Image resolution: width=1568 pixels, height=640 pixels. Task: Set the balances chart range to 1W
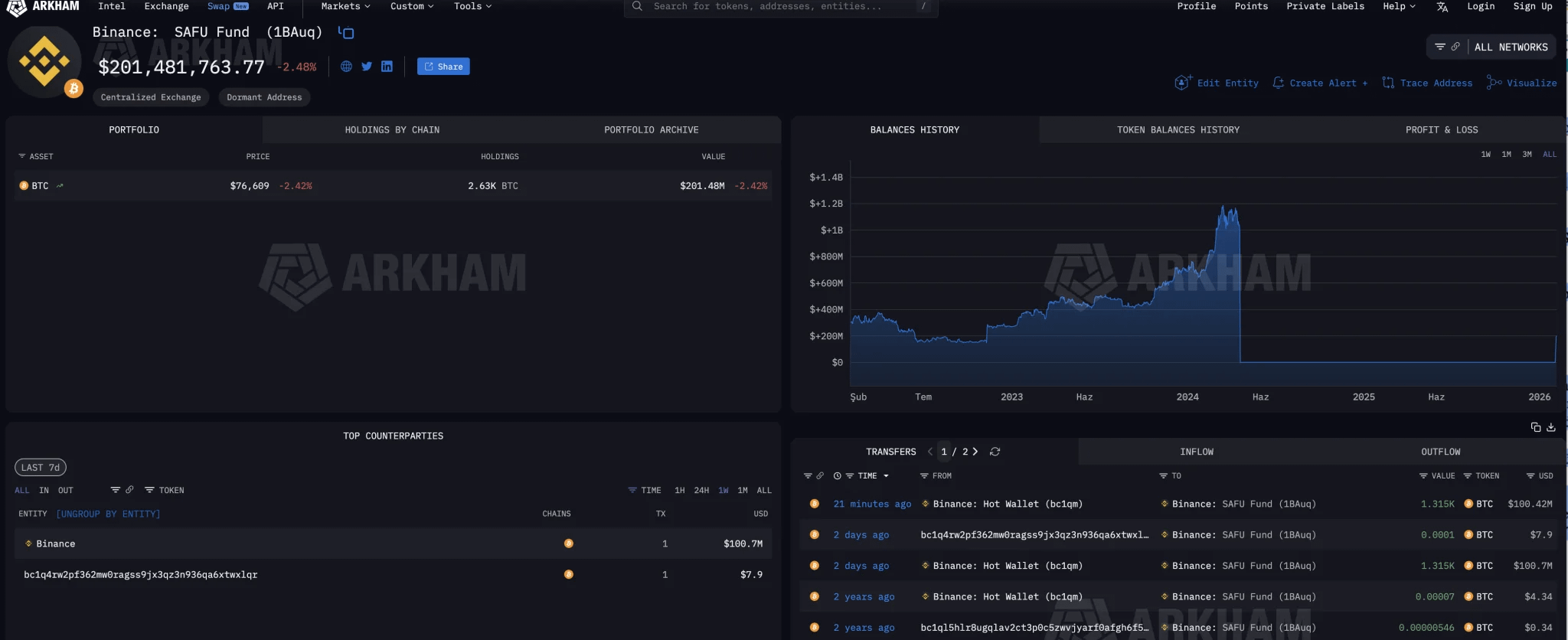point(1486,155)
